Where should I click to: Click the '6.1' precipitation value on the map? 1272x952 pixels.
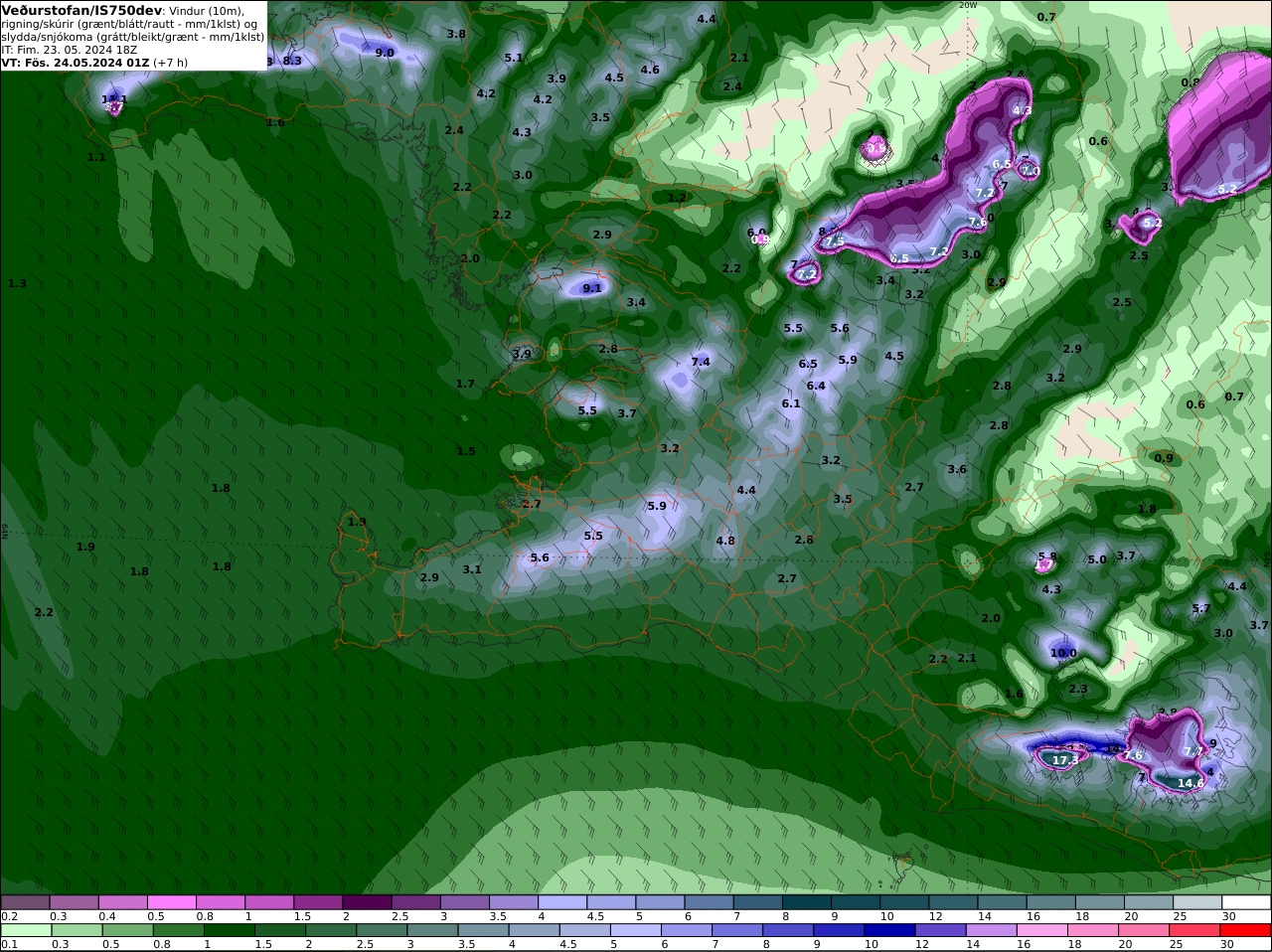[791, 403]
